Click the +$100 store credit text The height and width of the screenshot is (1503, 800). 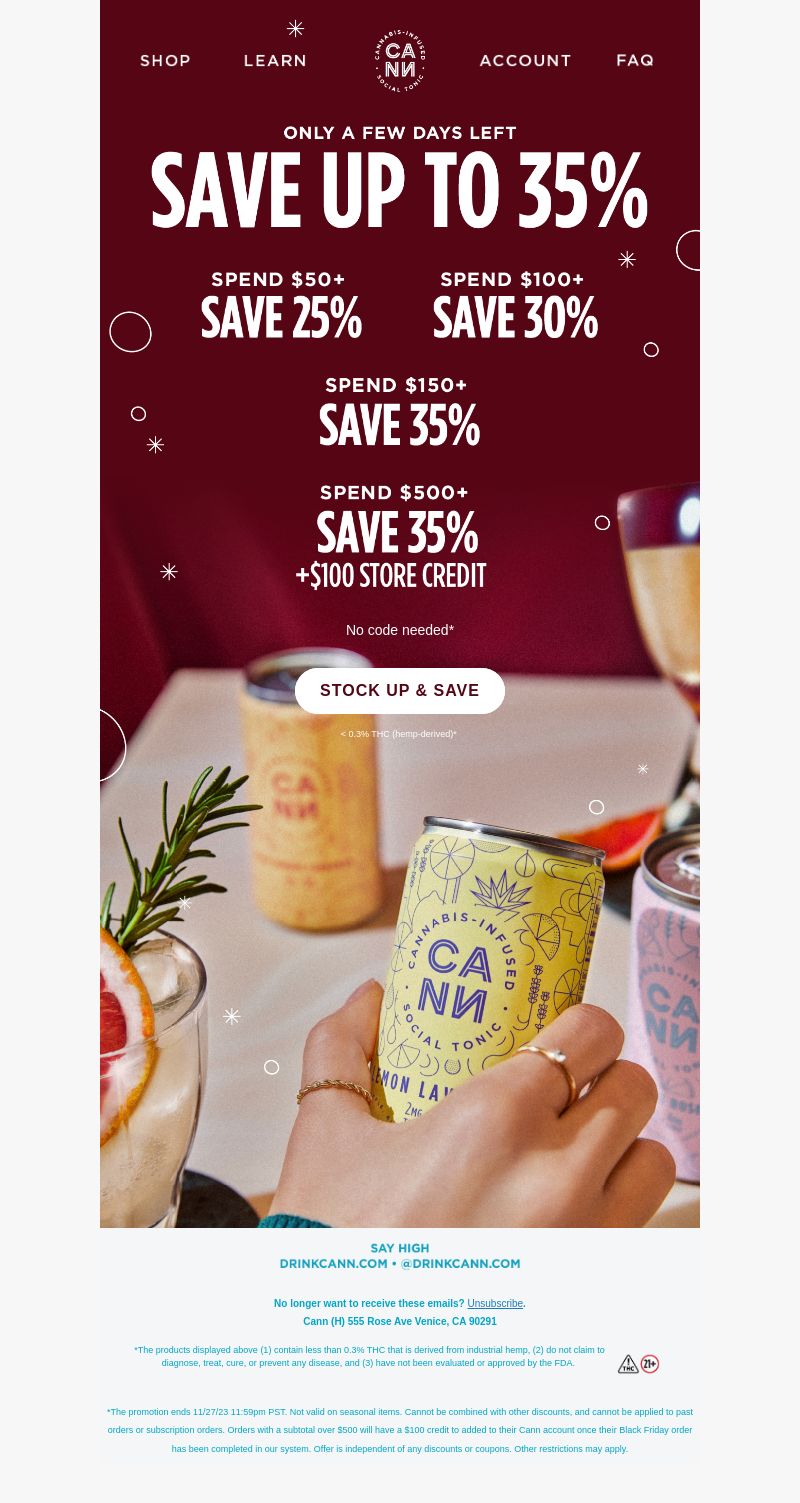[x=391, y=576]
